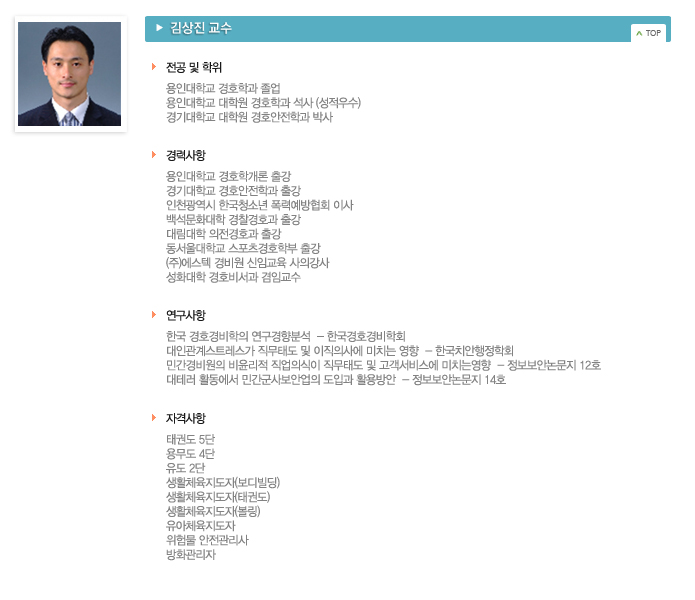Click the 경력사항 heading
The image size is (695, 600).
coord(186,155)
